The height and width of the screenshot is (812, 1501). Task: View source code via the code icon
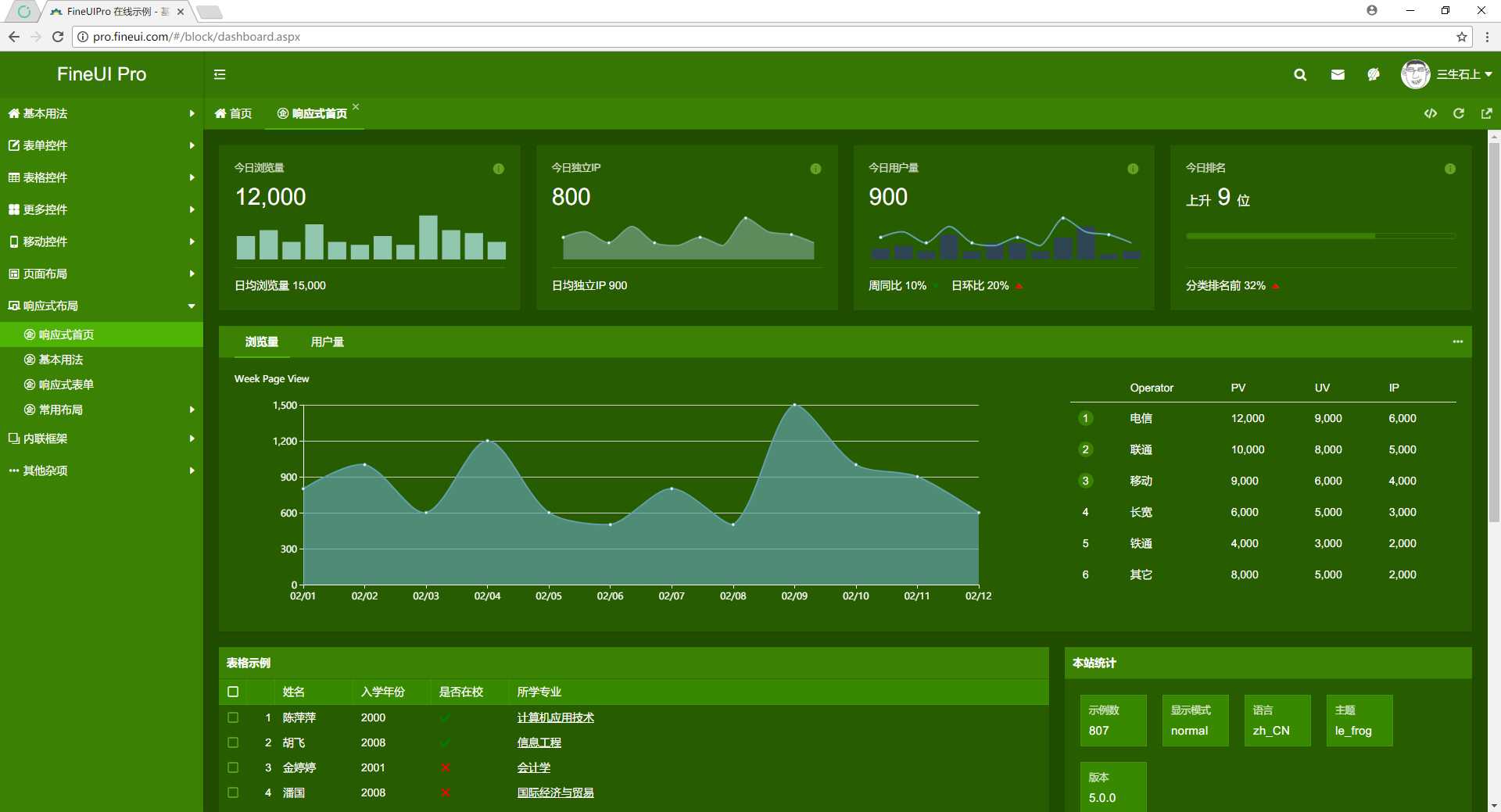coord(1431,113)
